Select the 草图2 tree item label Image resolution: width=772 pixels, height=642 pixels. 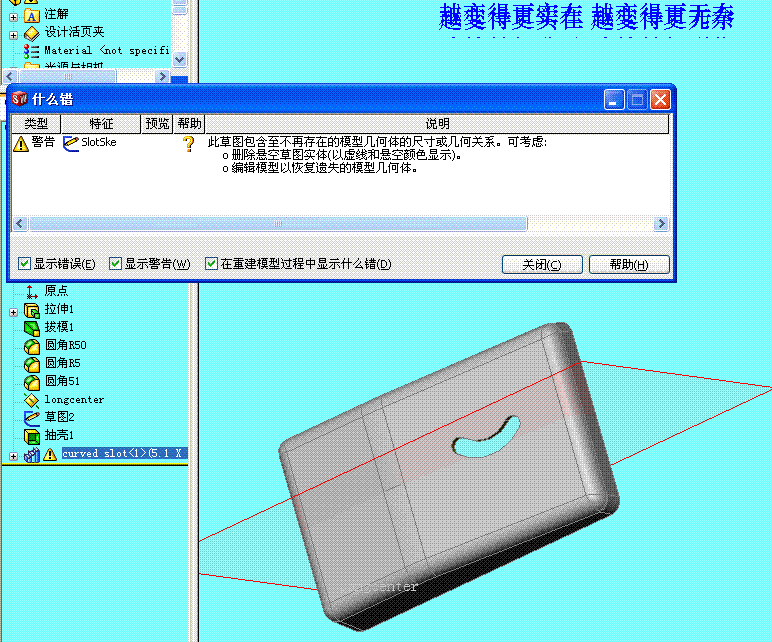pos(60,417)
